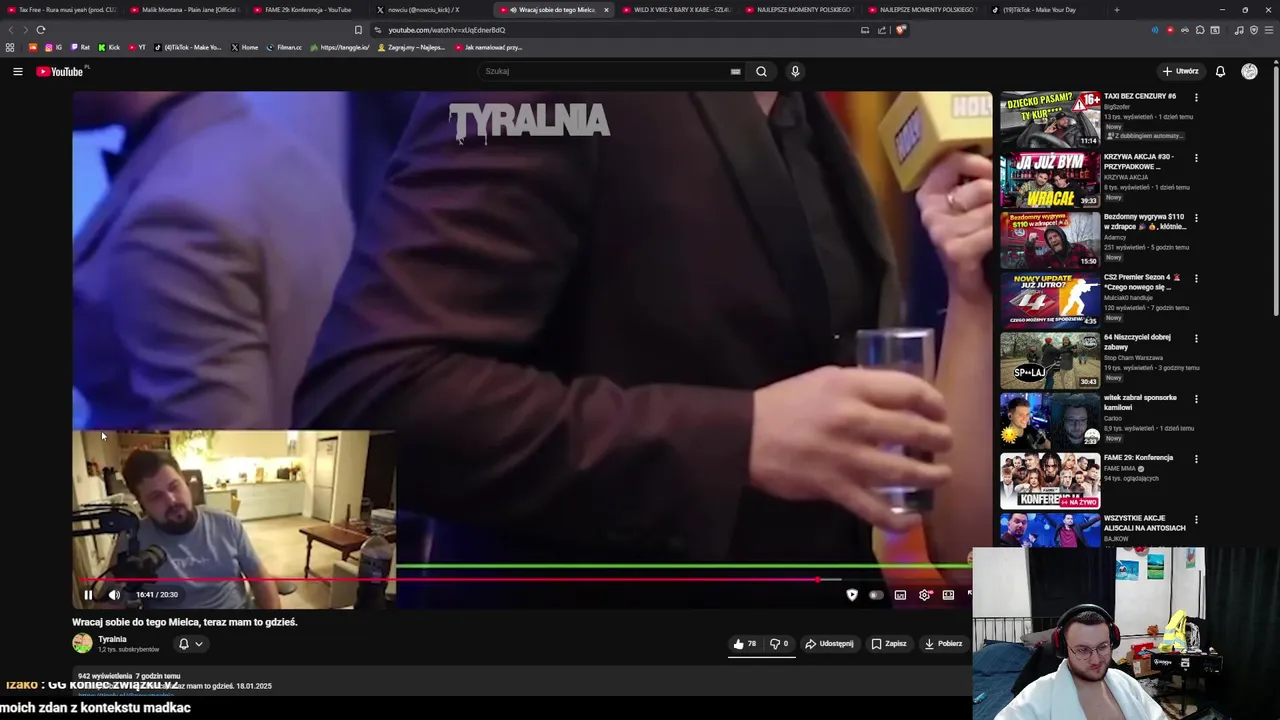The width and height of the screenshot is (1280, 720).
Task: Open options for 64 Niszczyciel dobrej zabawy
Action: (1196, 339)
